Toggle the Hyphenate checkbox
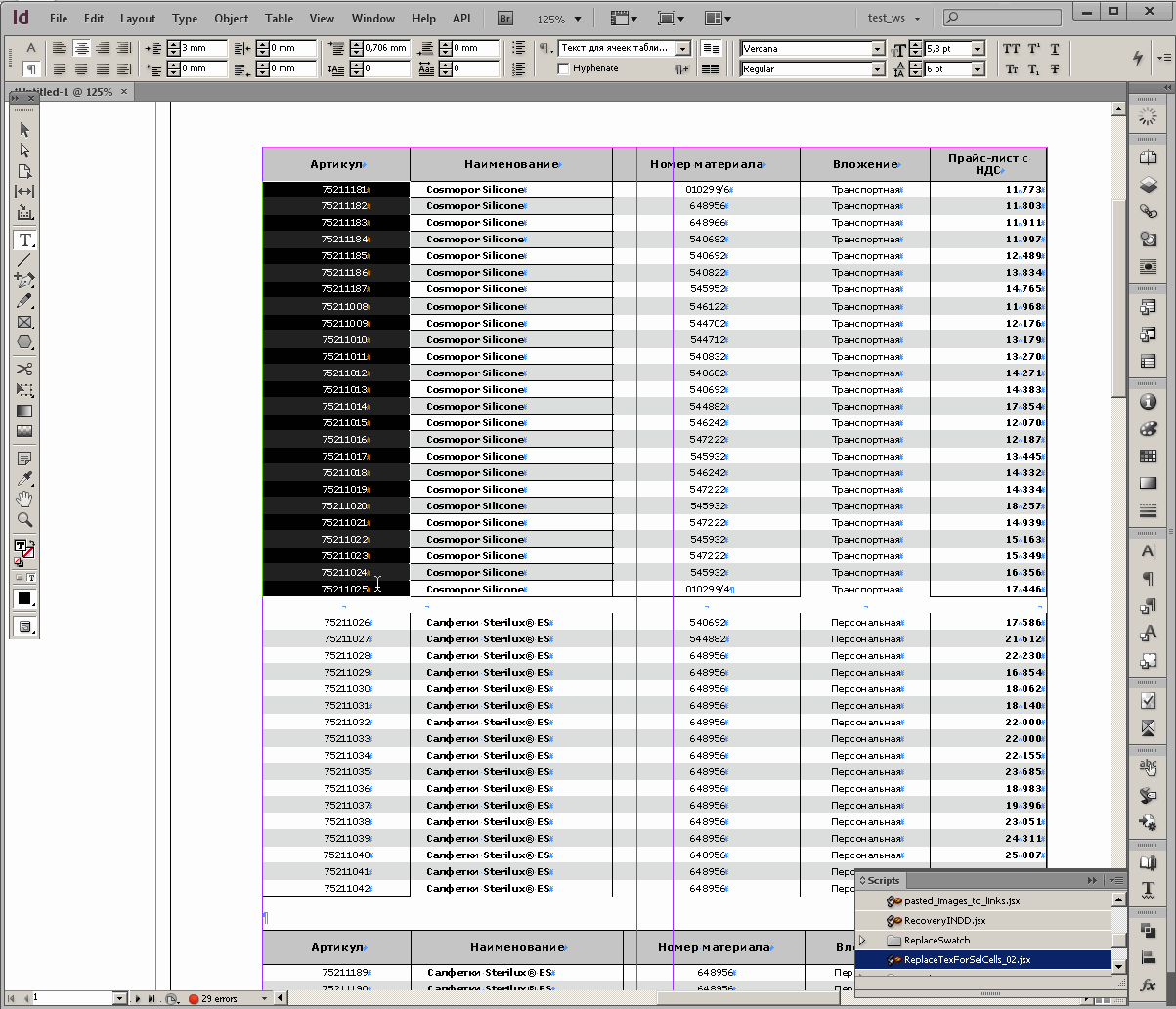Image resolution: width=1176 pixels, height=1009 pixels. [x=563, y=68]
